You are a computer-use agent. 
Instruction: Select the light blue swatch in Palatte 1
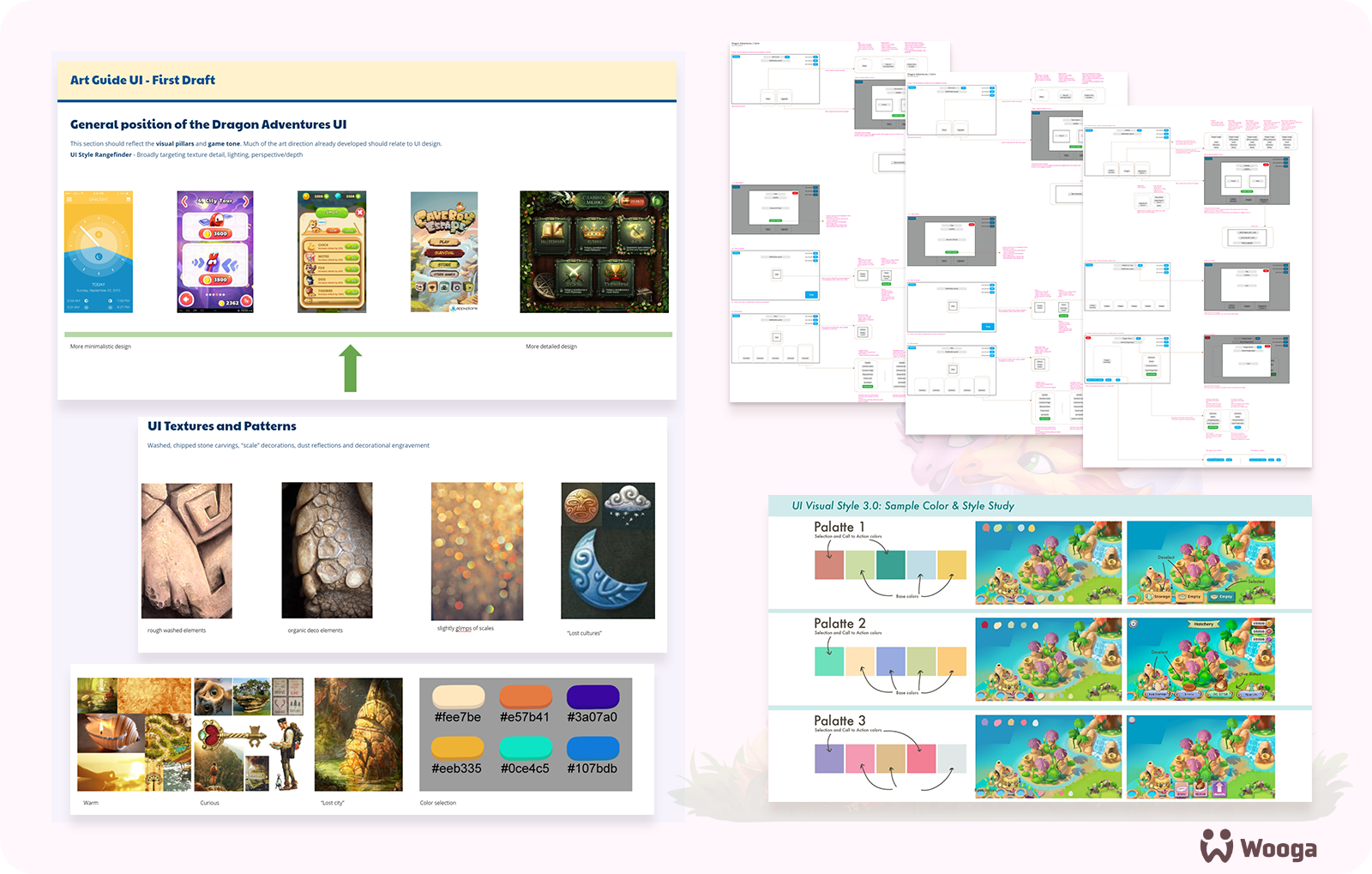922,565
